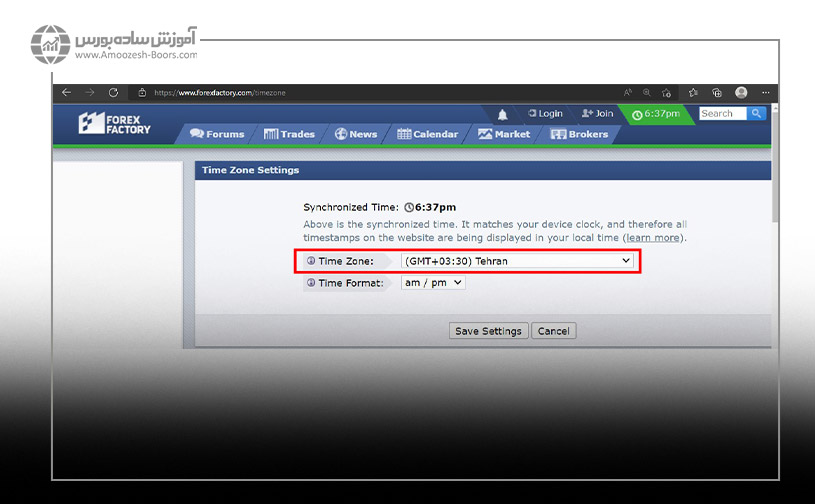Open the Brokers tab
Screen dimensions: 815x504
tap(580, 134)
